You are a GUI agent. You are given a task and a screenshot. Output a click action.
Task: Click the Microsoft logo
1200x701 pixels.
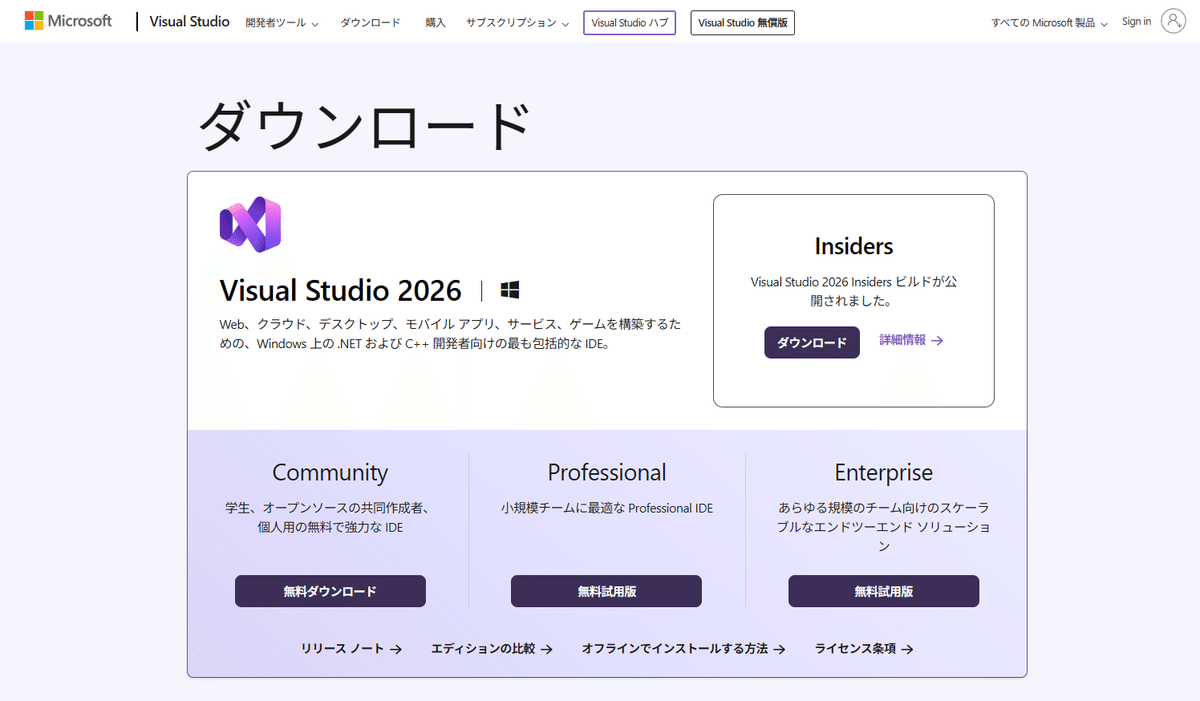click(x=68, y=21)
